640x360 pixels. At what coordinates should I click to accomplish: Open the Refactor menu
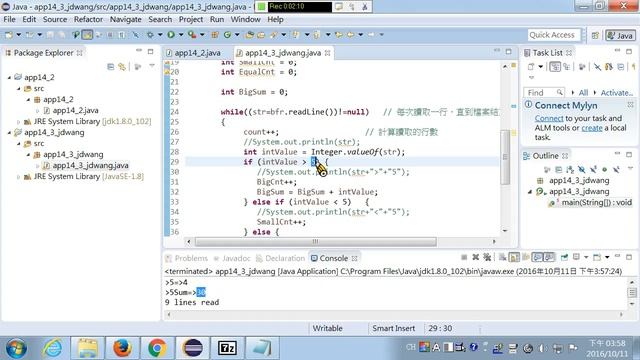[x=88, y=19]
